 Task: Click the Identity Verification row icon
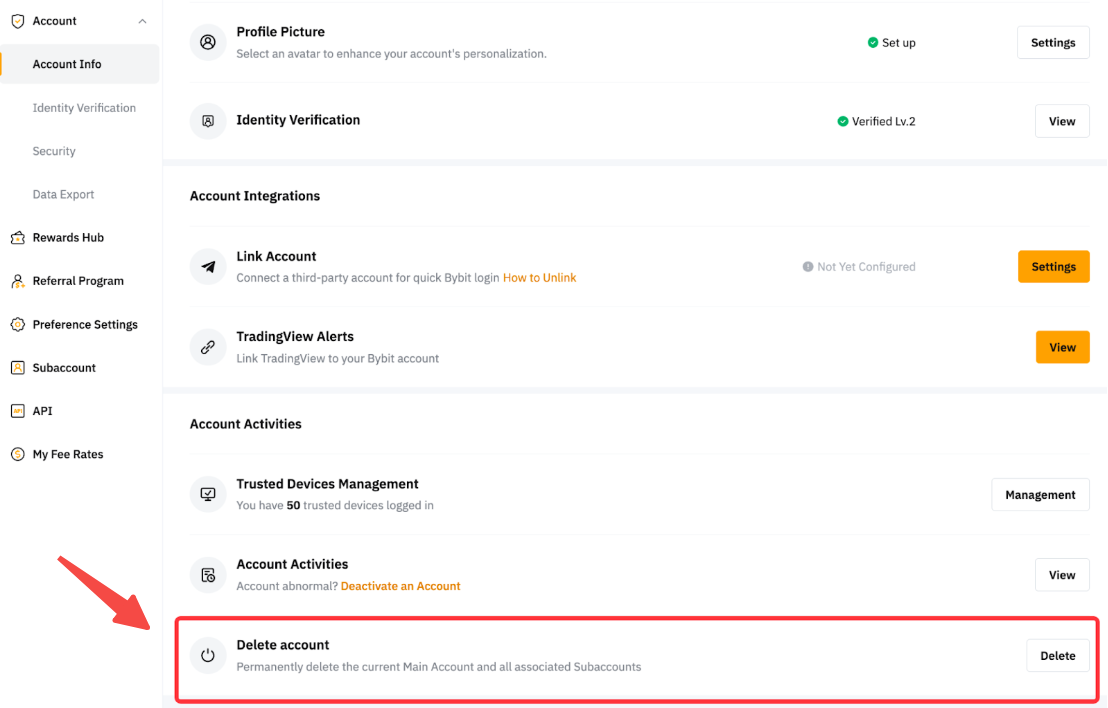tap(208, 121)
